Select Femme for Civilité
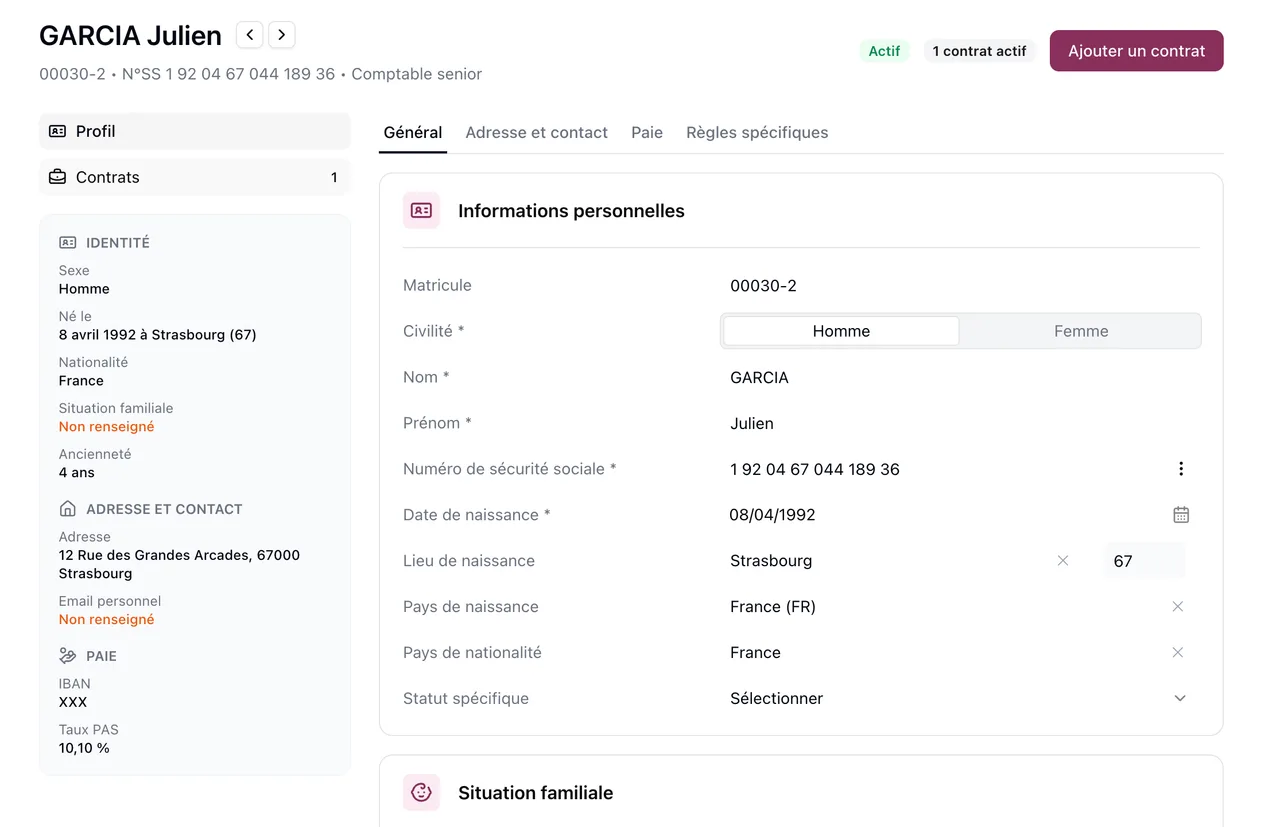Screen dimensions: 1280x827 [x=1081, y=331]
